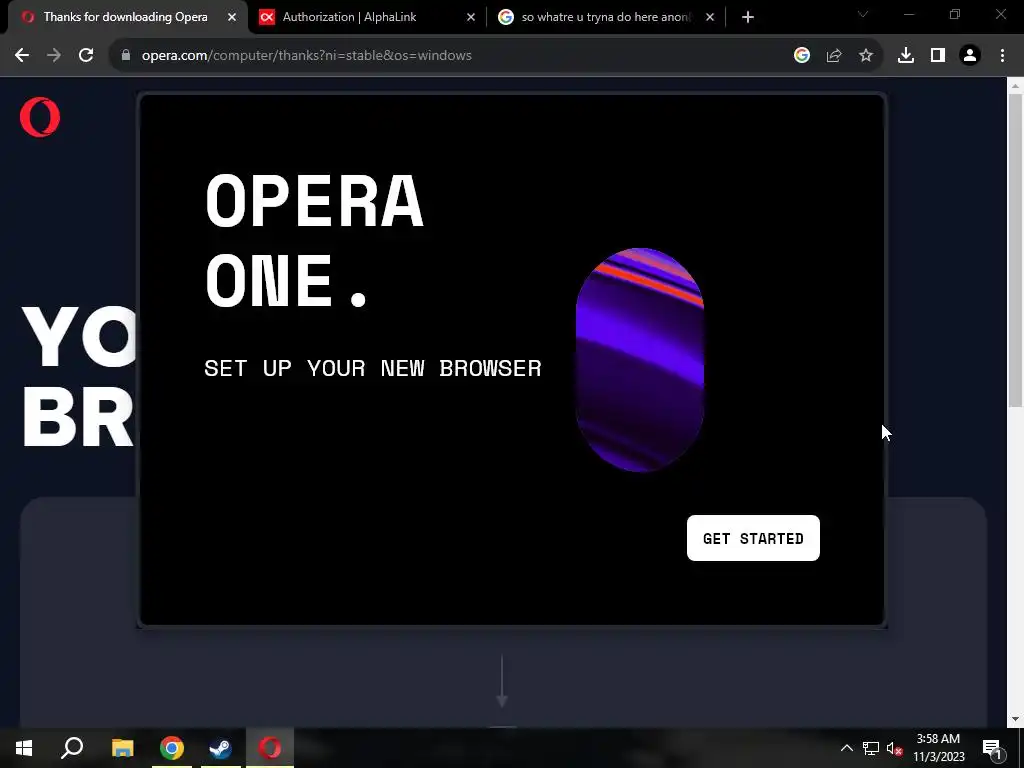This screenshot has height=768, width=1024.
Task: Click the GET STARTED button
Action: point(753,538)
